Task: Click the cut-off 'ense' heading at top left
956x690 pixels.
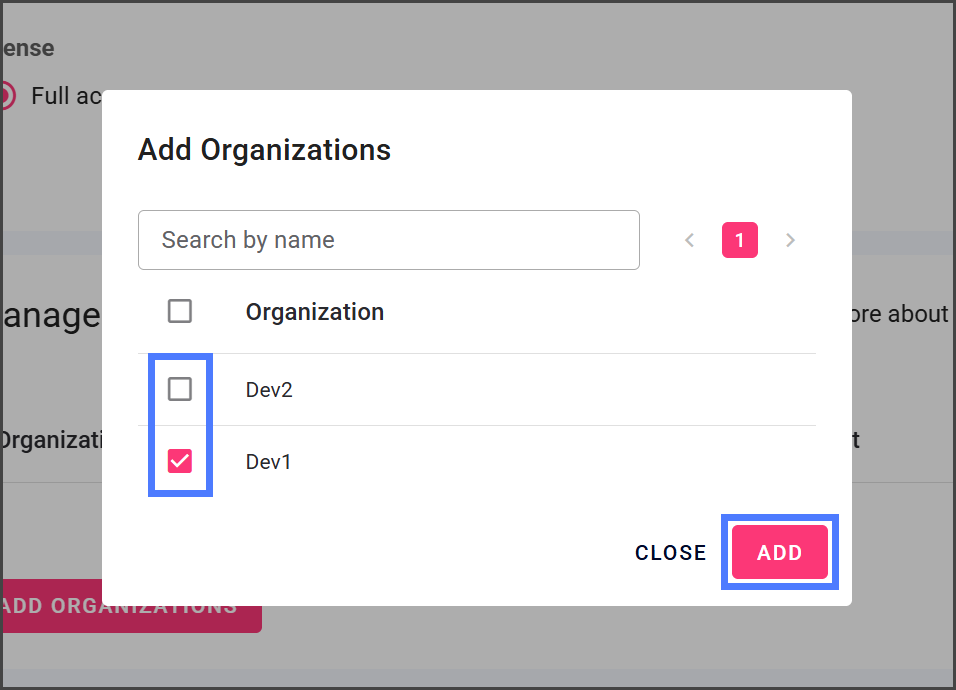Action: [x=27, y=48]
